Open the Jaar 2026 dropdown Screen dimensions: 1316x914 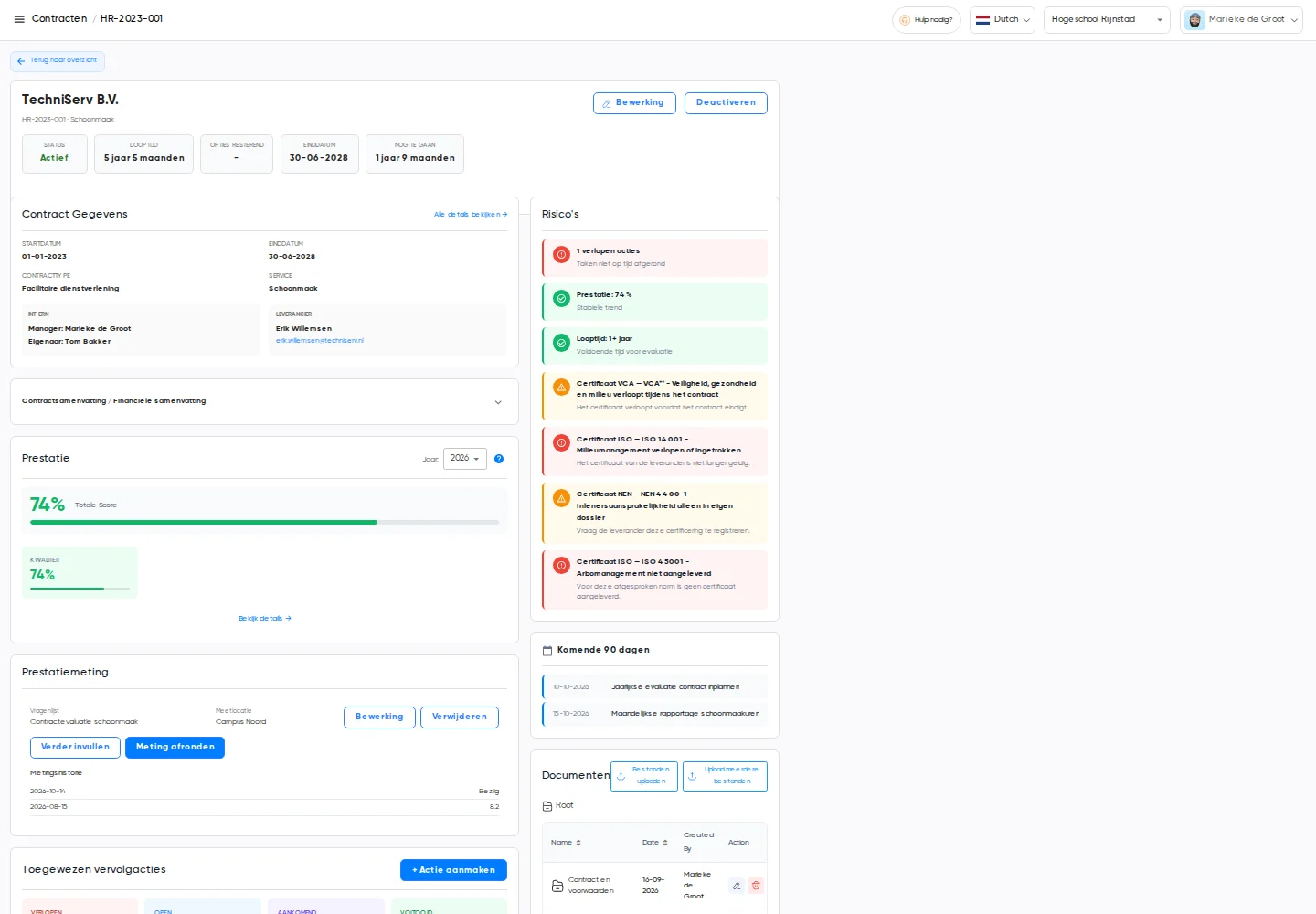click(465, 459)
